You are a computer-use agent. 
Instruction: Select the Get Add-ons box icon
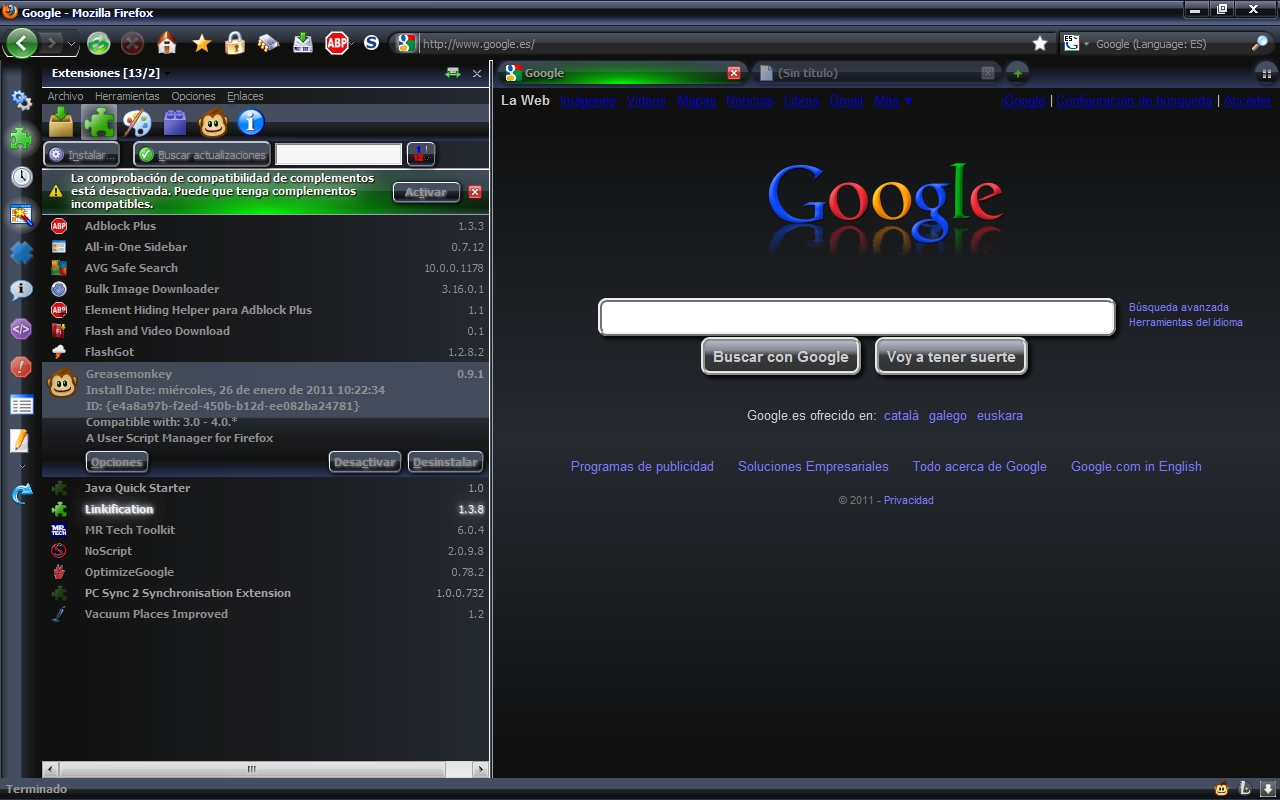[x=62, y=122]
